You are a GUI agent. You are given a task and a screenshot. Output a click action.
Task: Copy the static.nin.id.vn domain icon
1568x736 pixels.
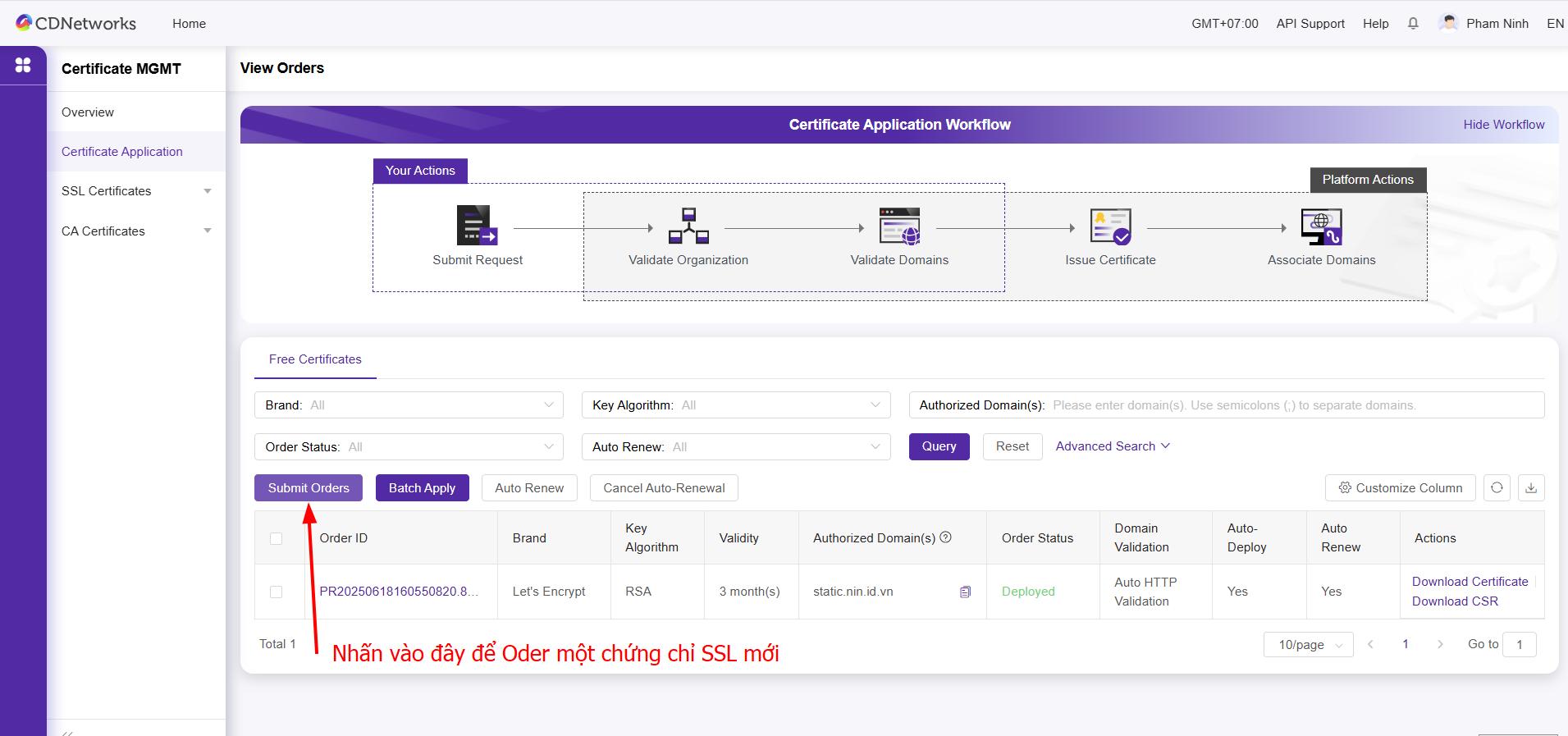pyautogui.click(x=965, y=592)
